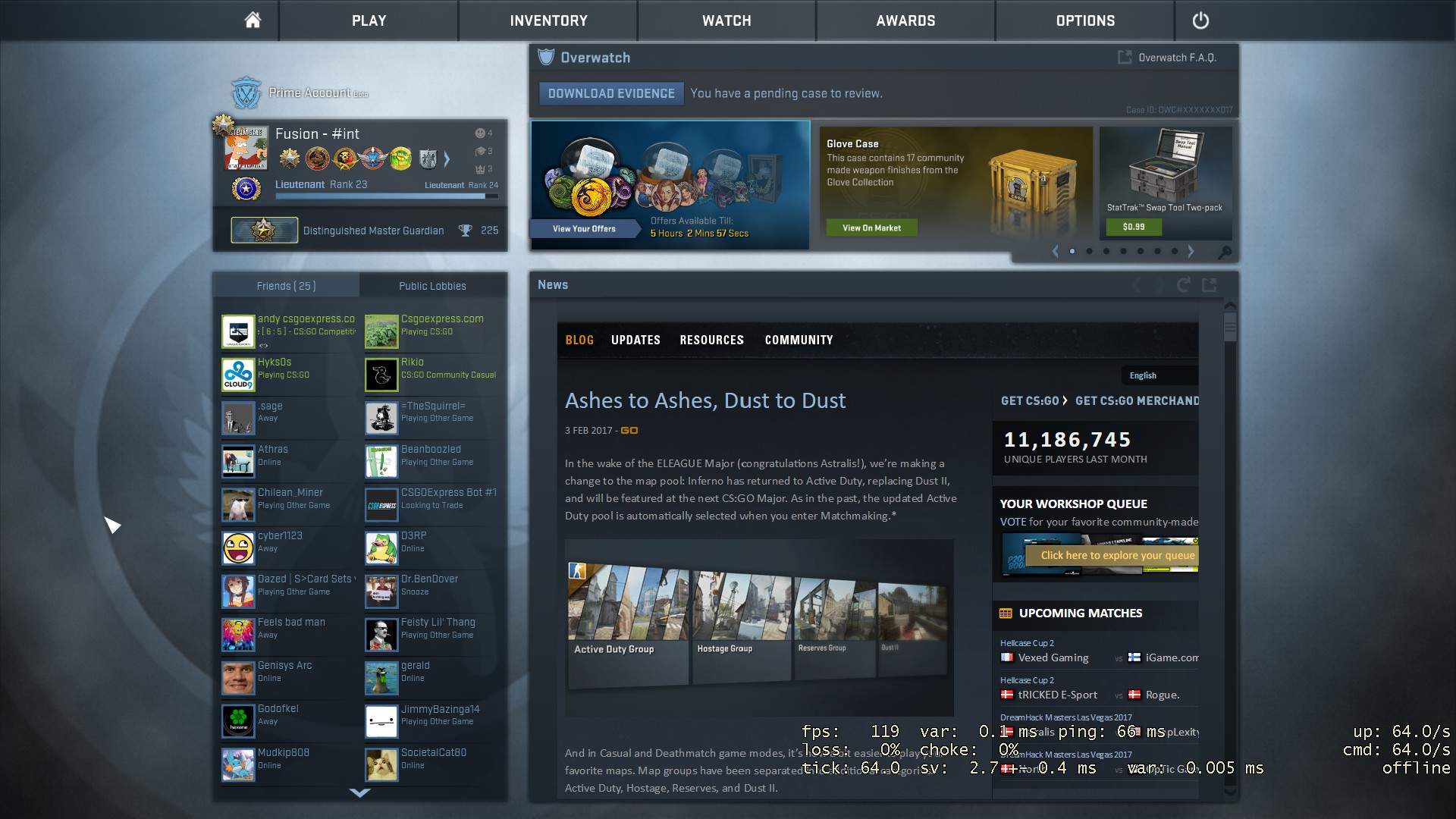
Task: Click View On Market for Glove Case
Action: [x=871, y=227]
